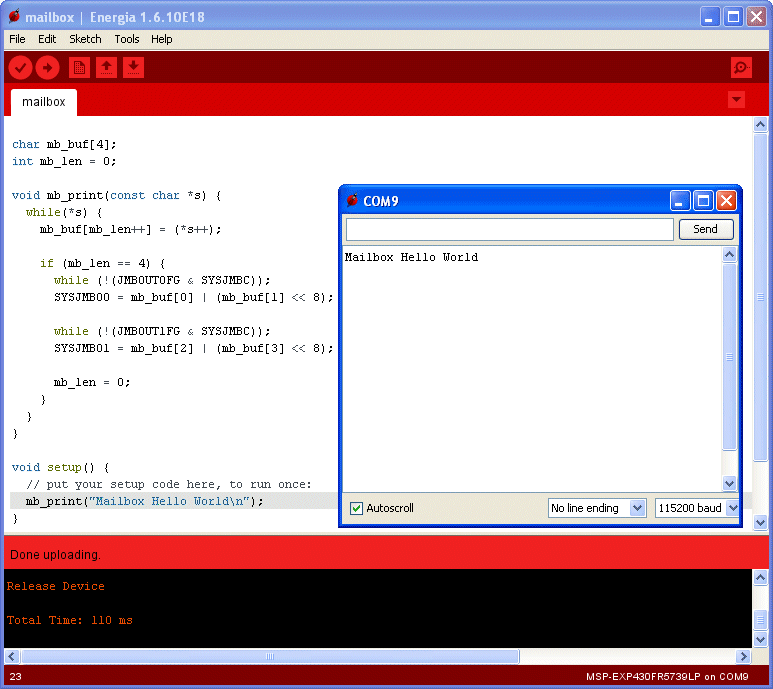Viewport: 773px width, 689px height.
Task: Click the 'put your setup code here' comment
Action: (169, 484)
